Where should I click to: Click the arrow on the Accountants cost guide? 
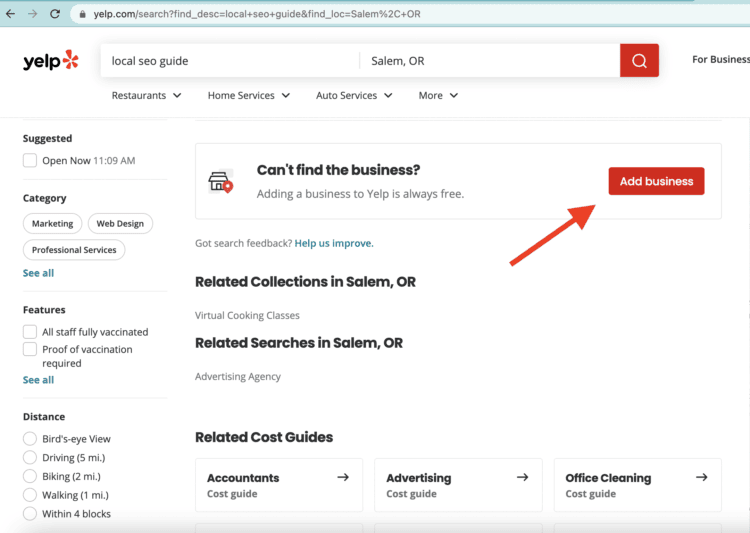[x=343, y=477]
